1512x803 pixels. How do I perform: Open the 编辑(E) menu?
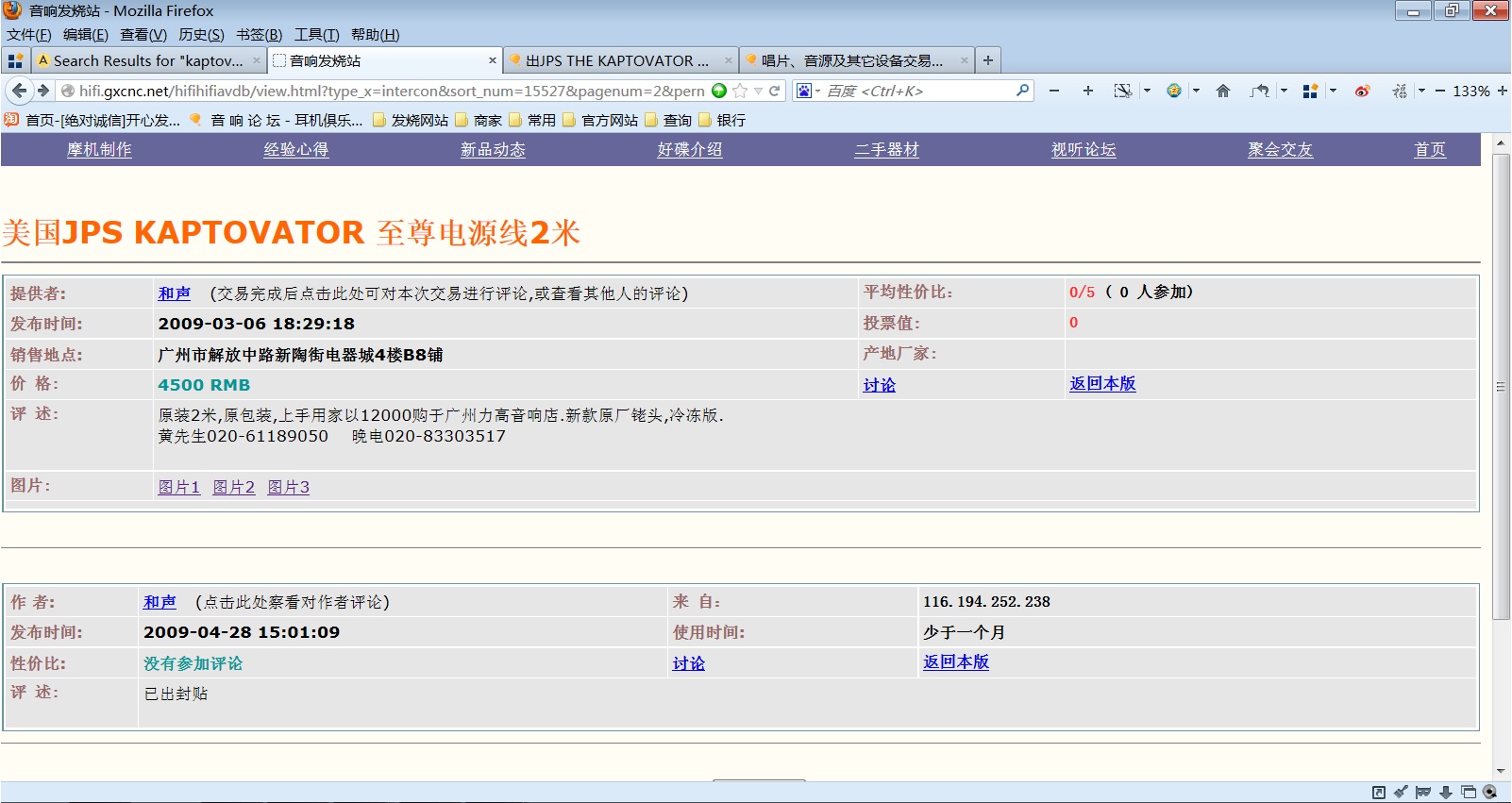point(86,35)
